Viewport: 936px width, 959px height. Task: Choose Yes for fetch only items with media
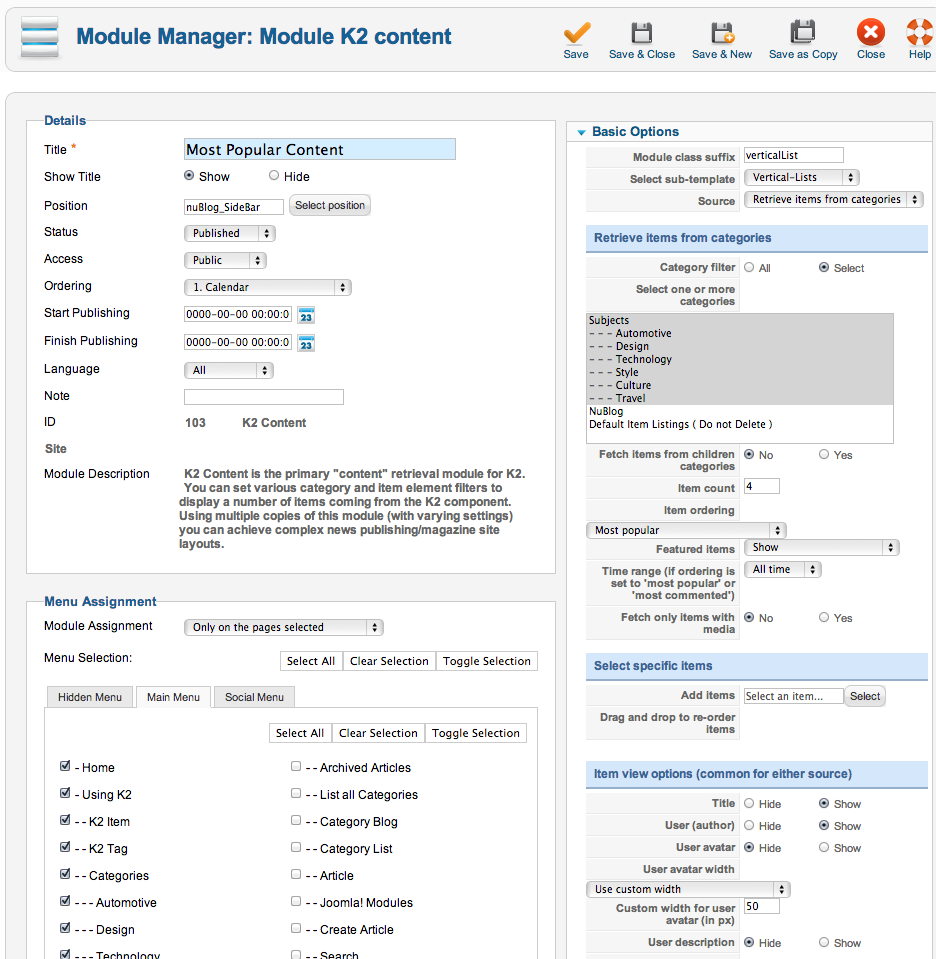pos(824,618)
